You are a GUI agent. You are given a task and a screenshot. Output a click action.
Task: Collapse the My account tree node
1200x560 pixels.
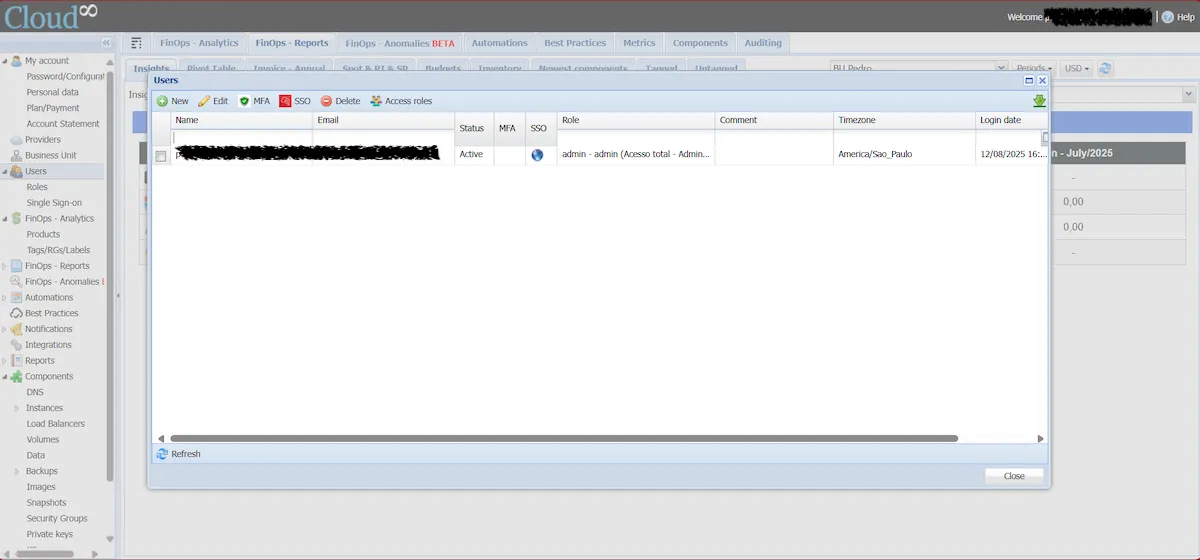pos(4,61)
